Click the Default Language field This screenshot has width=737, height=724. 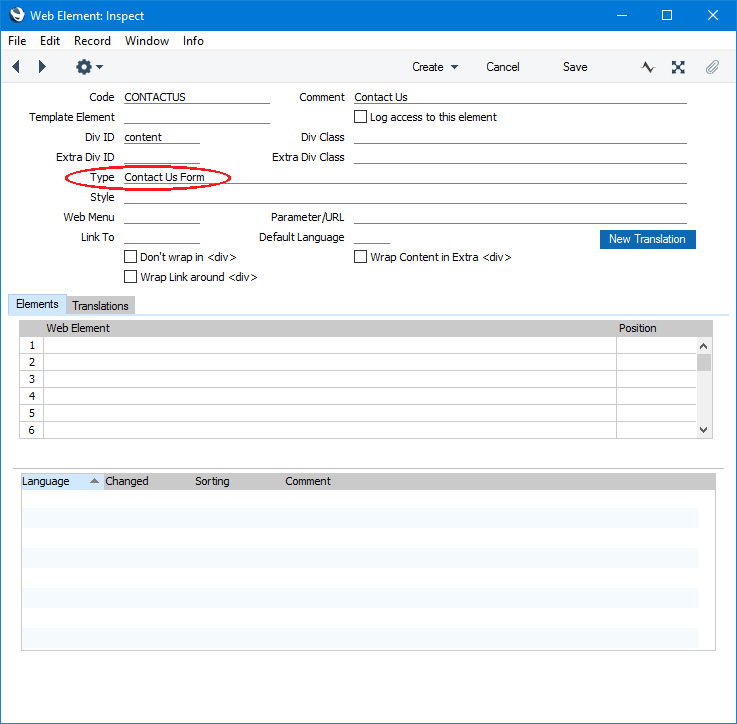372,236
